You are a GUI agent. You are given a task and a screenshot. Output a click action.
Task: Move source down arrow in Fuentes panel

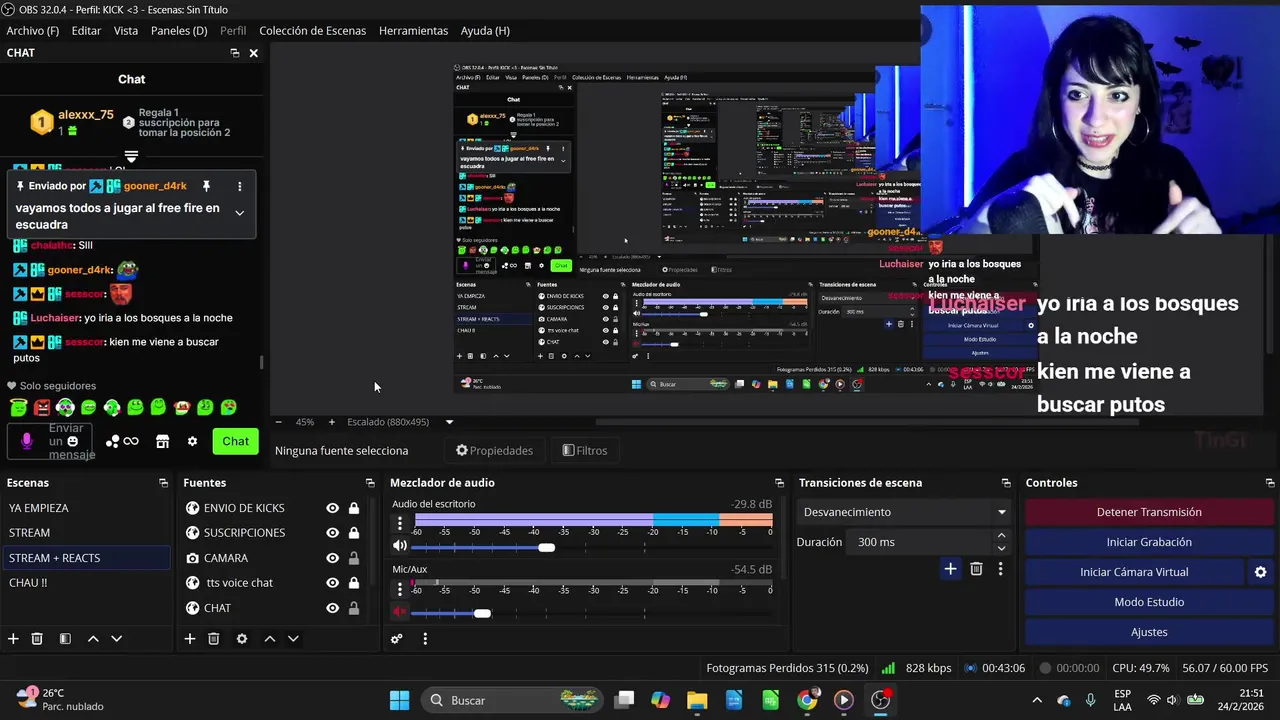[x=293, y=639]
